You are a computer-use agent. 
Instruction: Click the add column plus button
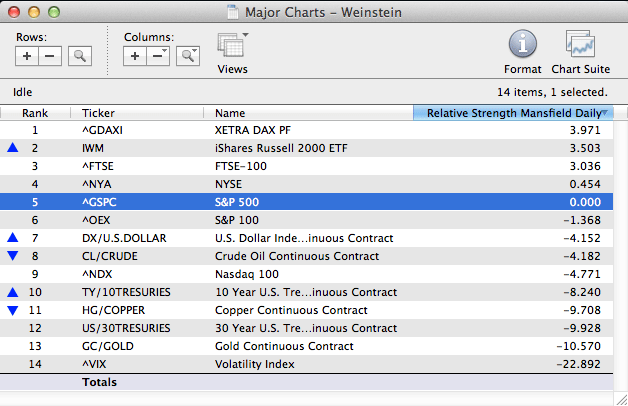pyautogui.click(x=135, y=56)
